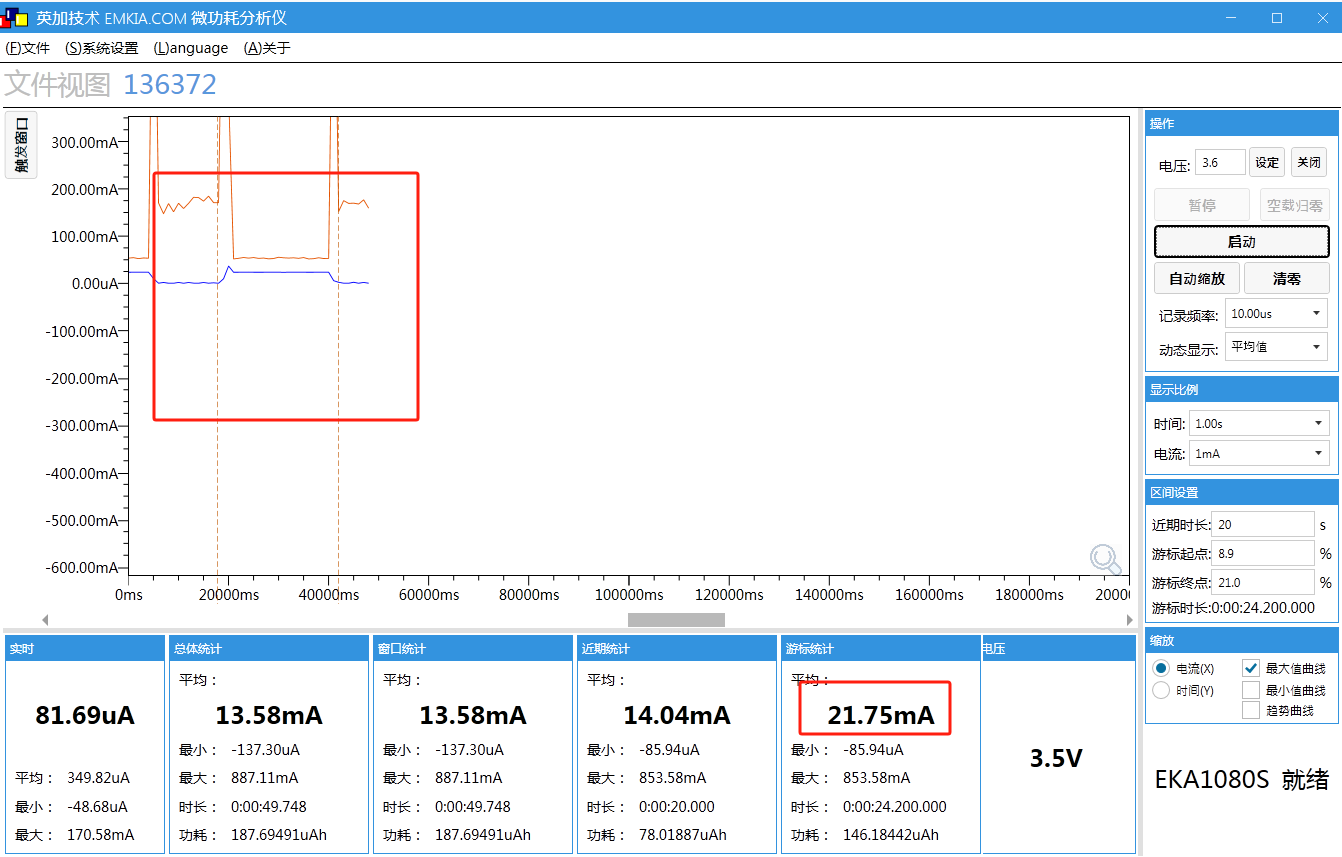The width and height of the screenshot is (1342, 857).
Task: Click the 关闭 voltage button
Action: [x=1308, y=162]
